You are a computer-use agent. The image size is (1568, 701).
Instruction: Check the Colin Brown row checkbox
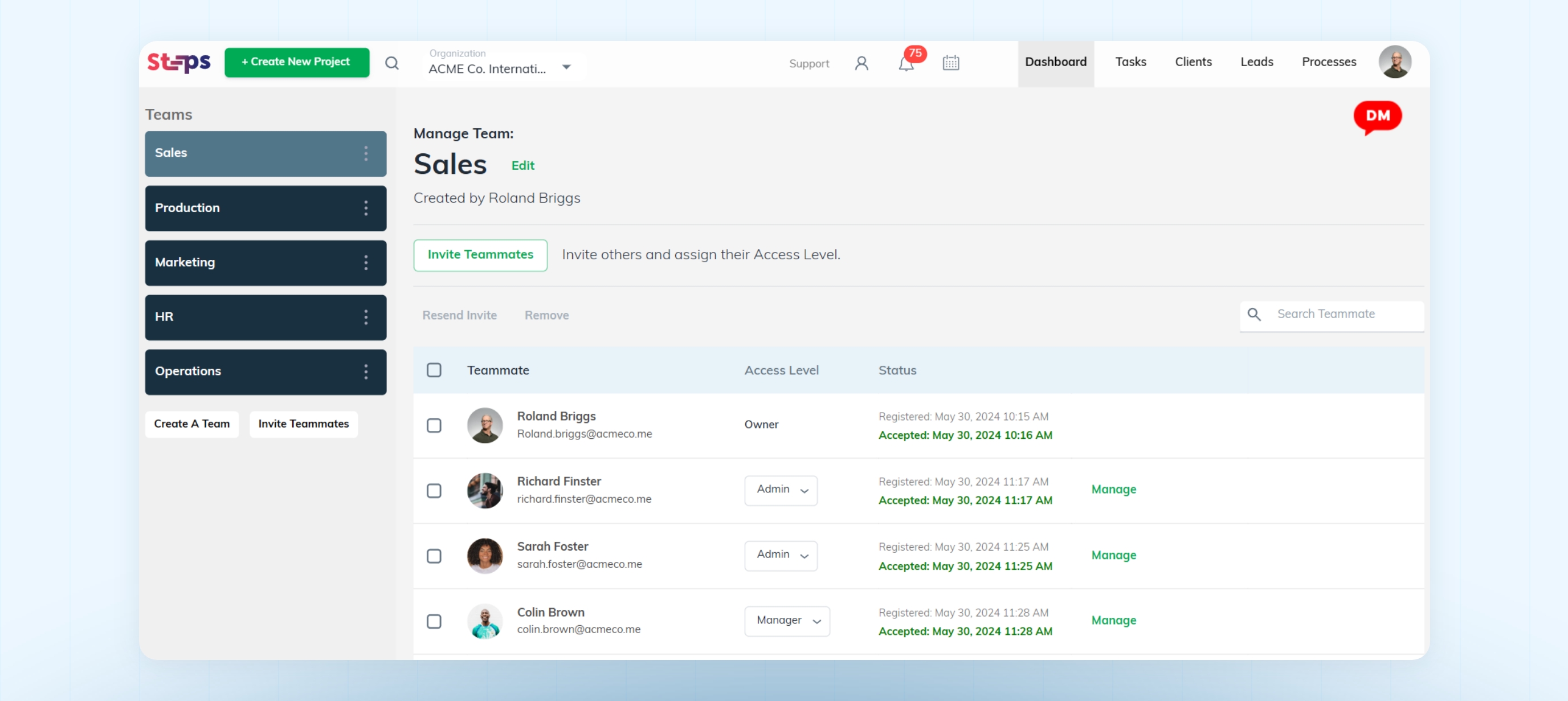tap(434, 621)
